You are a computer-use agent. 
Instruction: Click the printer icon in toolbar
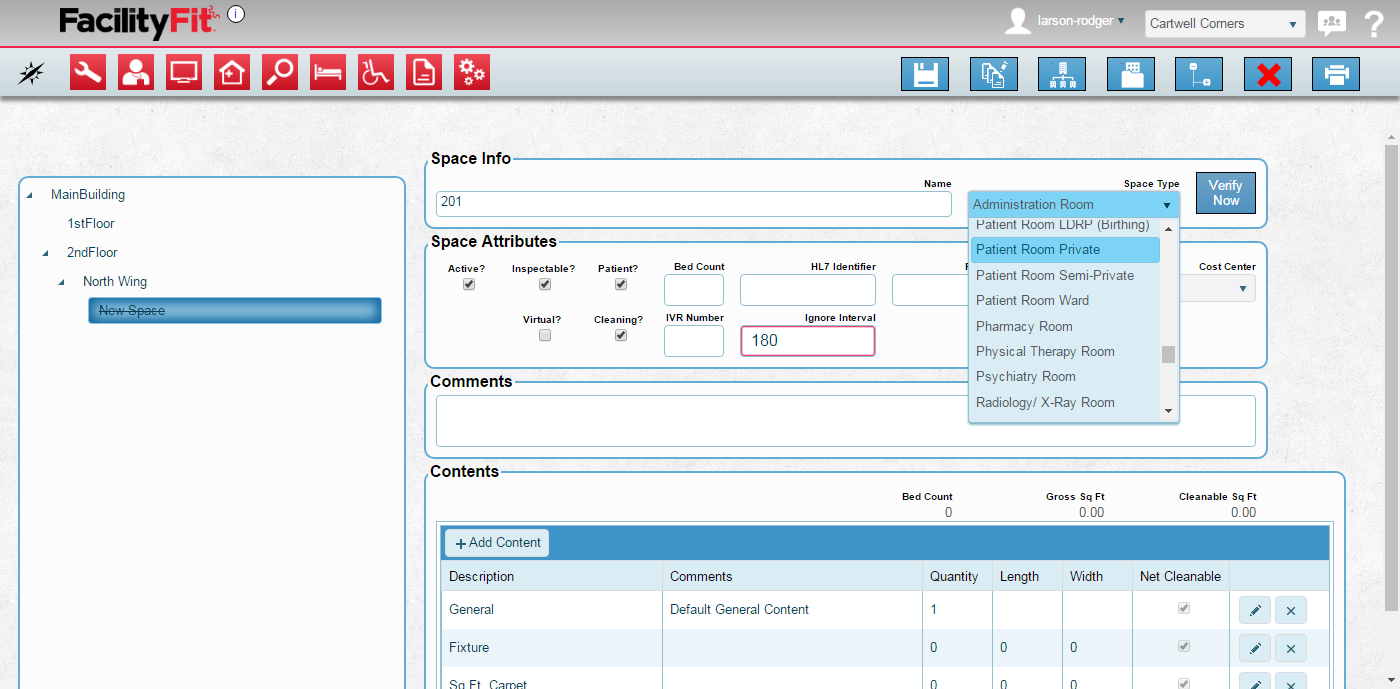[x=1336, y=75]
